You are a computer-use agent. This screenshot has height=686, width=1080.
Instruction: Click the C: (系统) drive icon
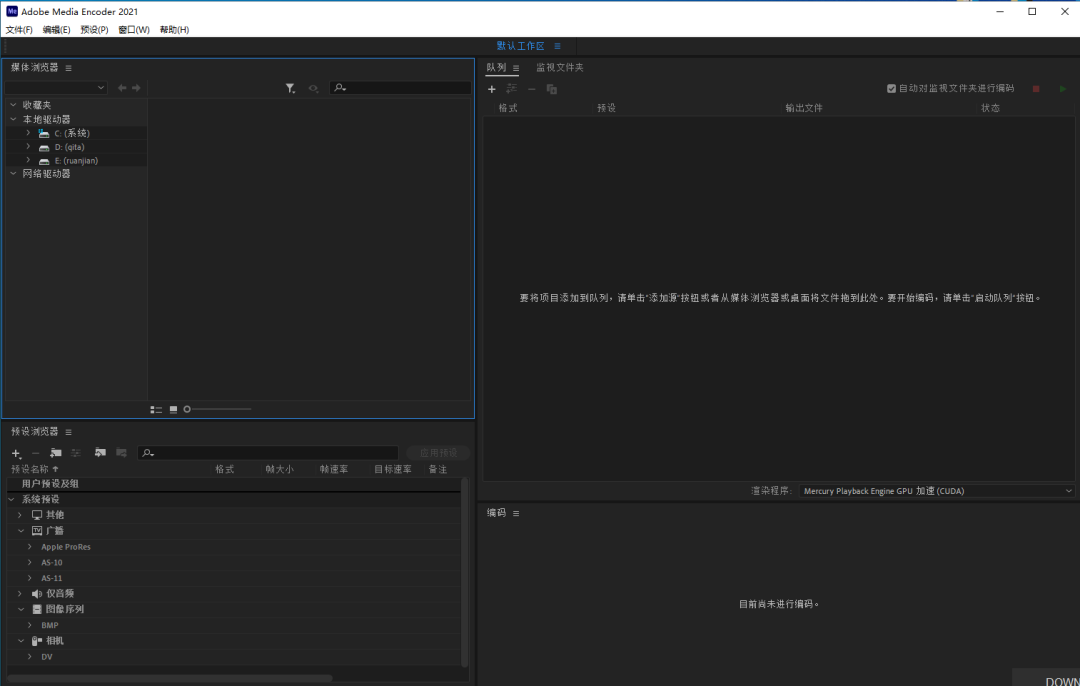(x=44, y=134)
